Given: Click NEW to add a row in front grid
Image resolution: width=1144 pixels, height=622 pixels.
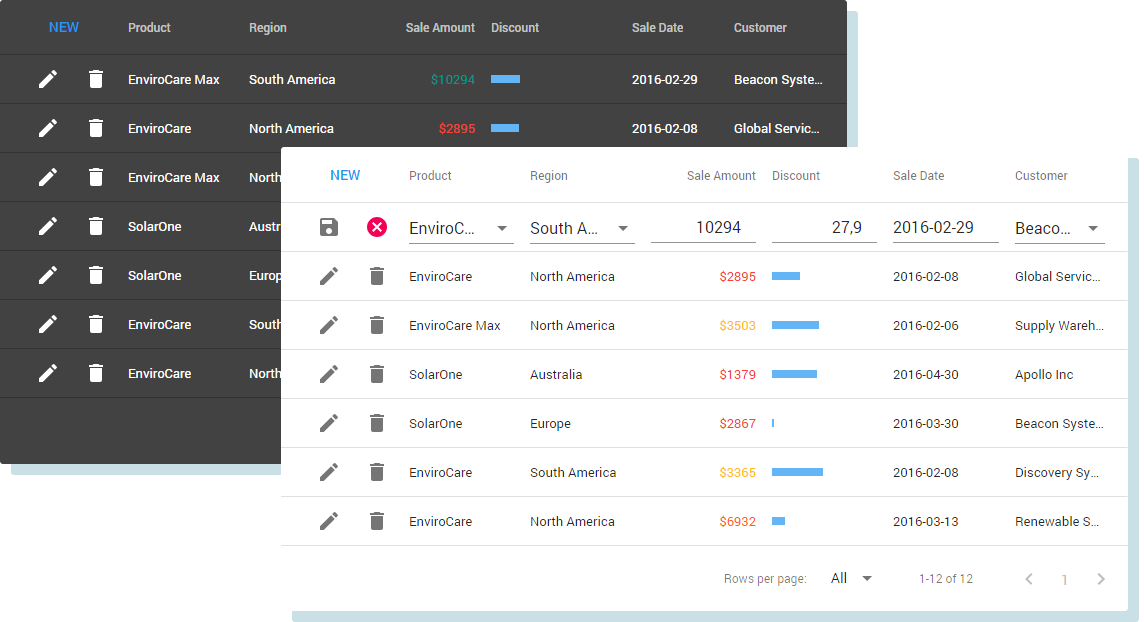Looking at the screenshot, I should pyautogui.click(x=345, y=175).
